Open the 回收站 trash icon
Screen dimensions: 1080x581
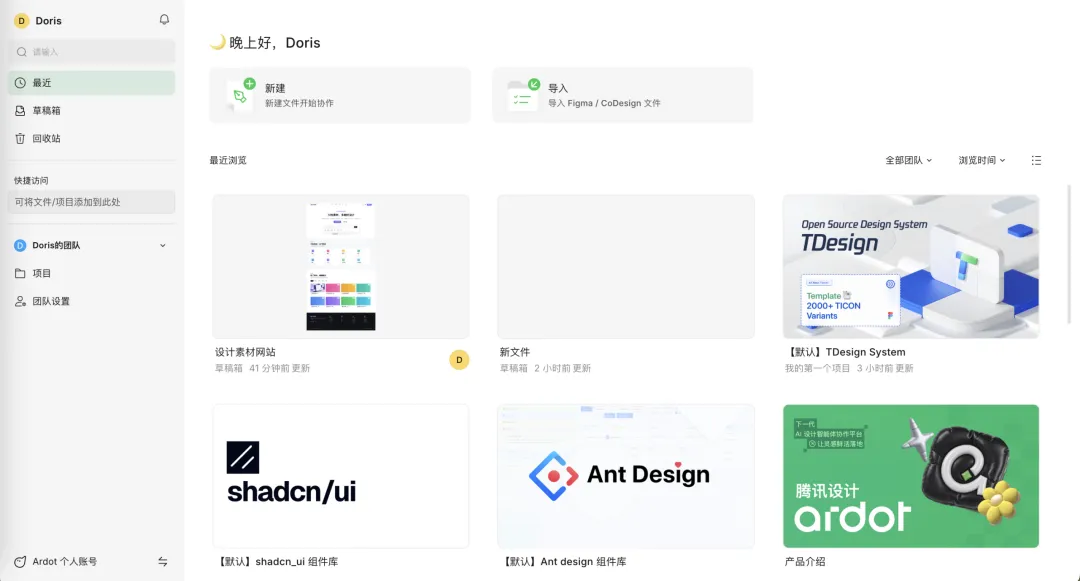[21, 138]
